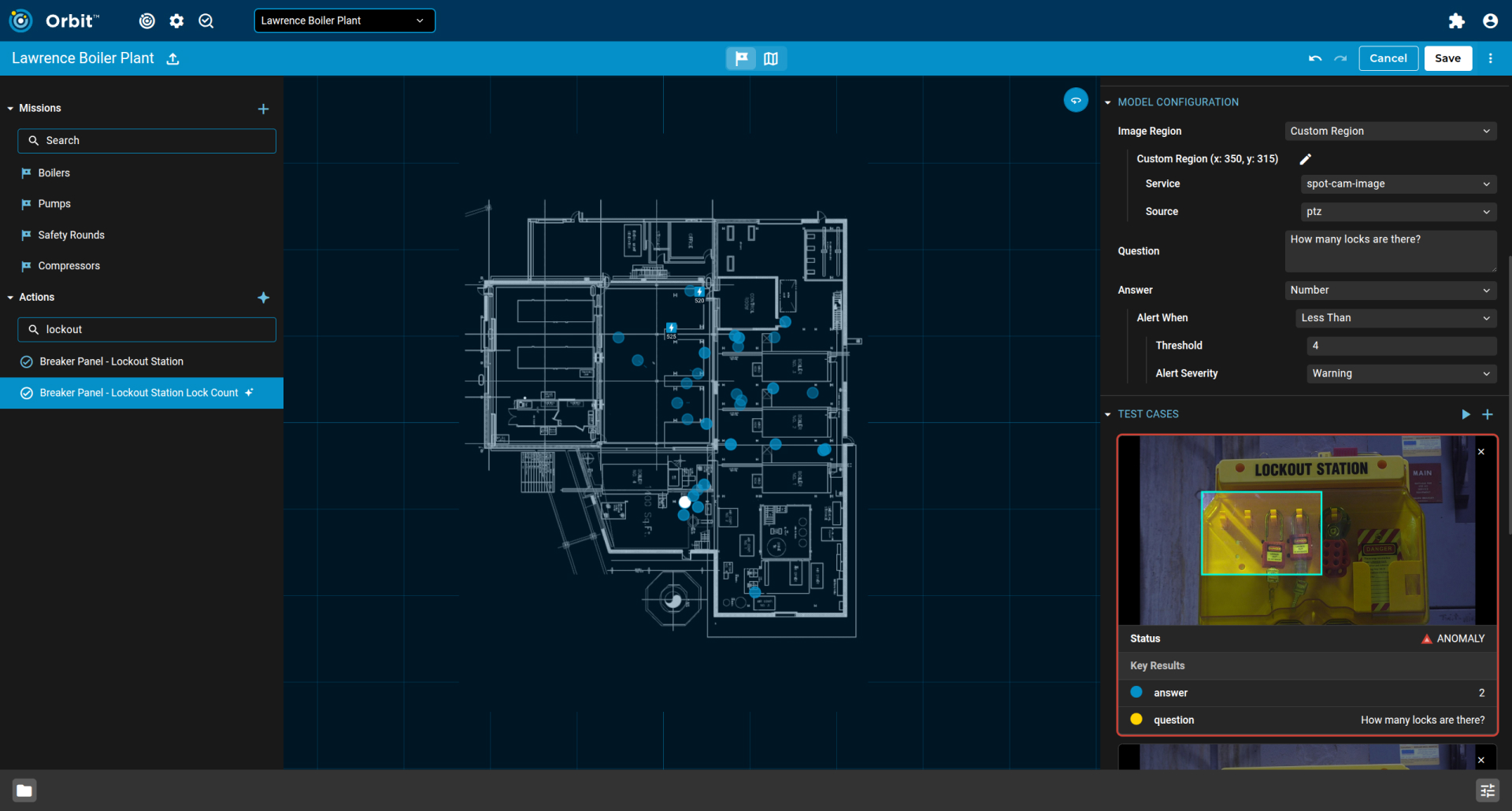The image size is (1512, 811).
Task: Select Breaker Panel - Lockout Station action
Action: pyautogui.click(x=142, y=361)
